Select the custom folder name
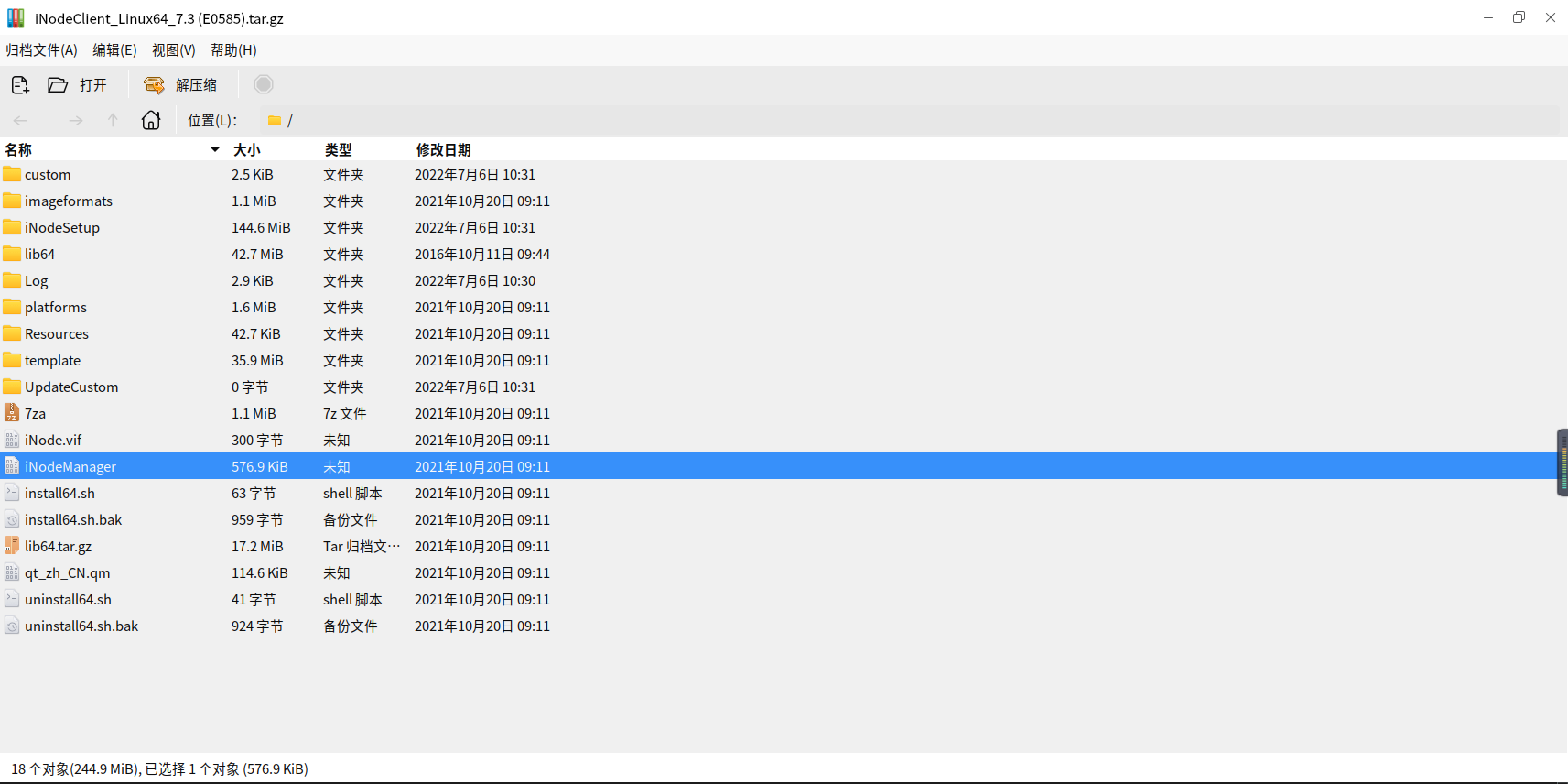 point(48,174)
